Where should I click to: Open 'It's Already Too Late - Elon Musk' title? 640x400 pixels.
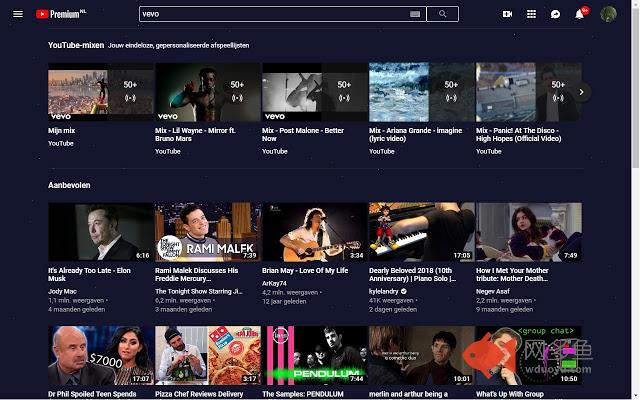pyautogui.click(x=89, y=274)
